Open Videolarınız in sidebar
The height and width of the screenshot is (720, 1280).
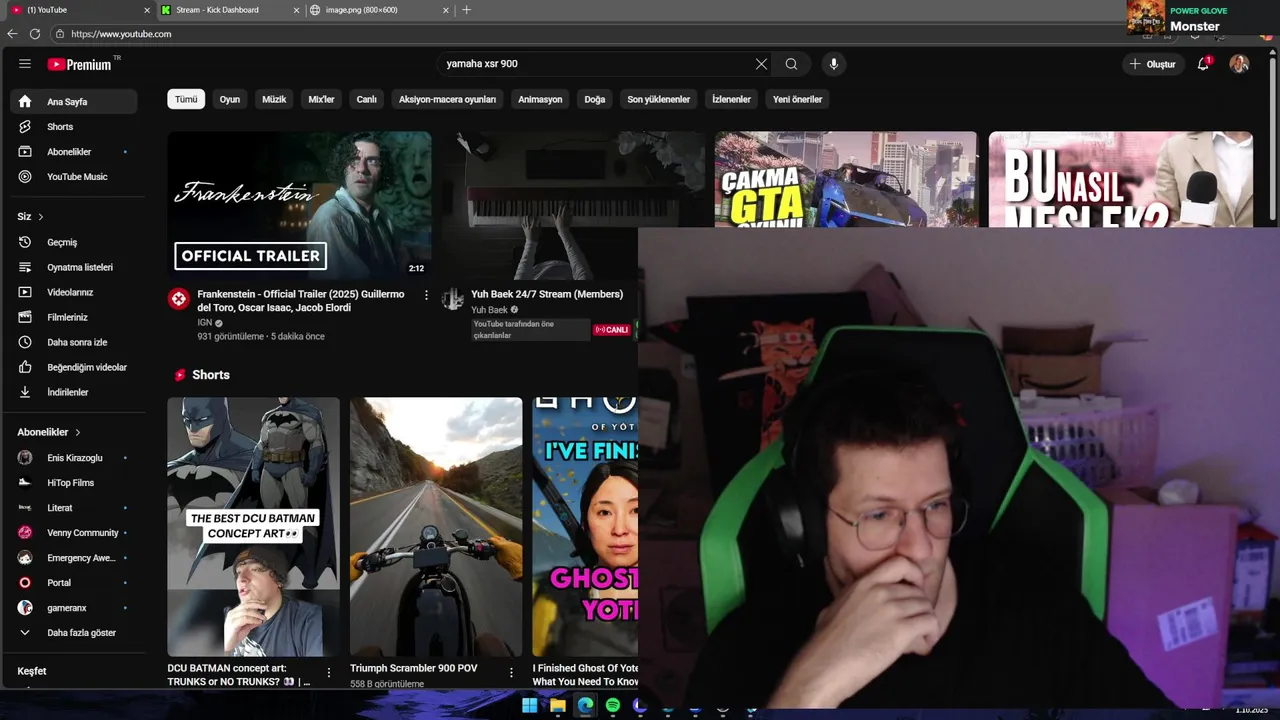[x=74, y=292]
